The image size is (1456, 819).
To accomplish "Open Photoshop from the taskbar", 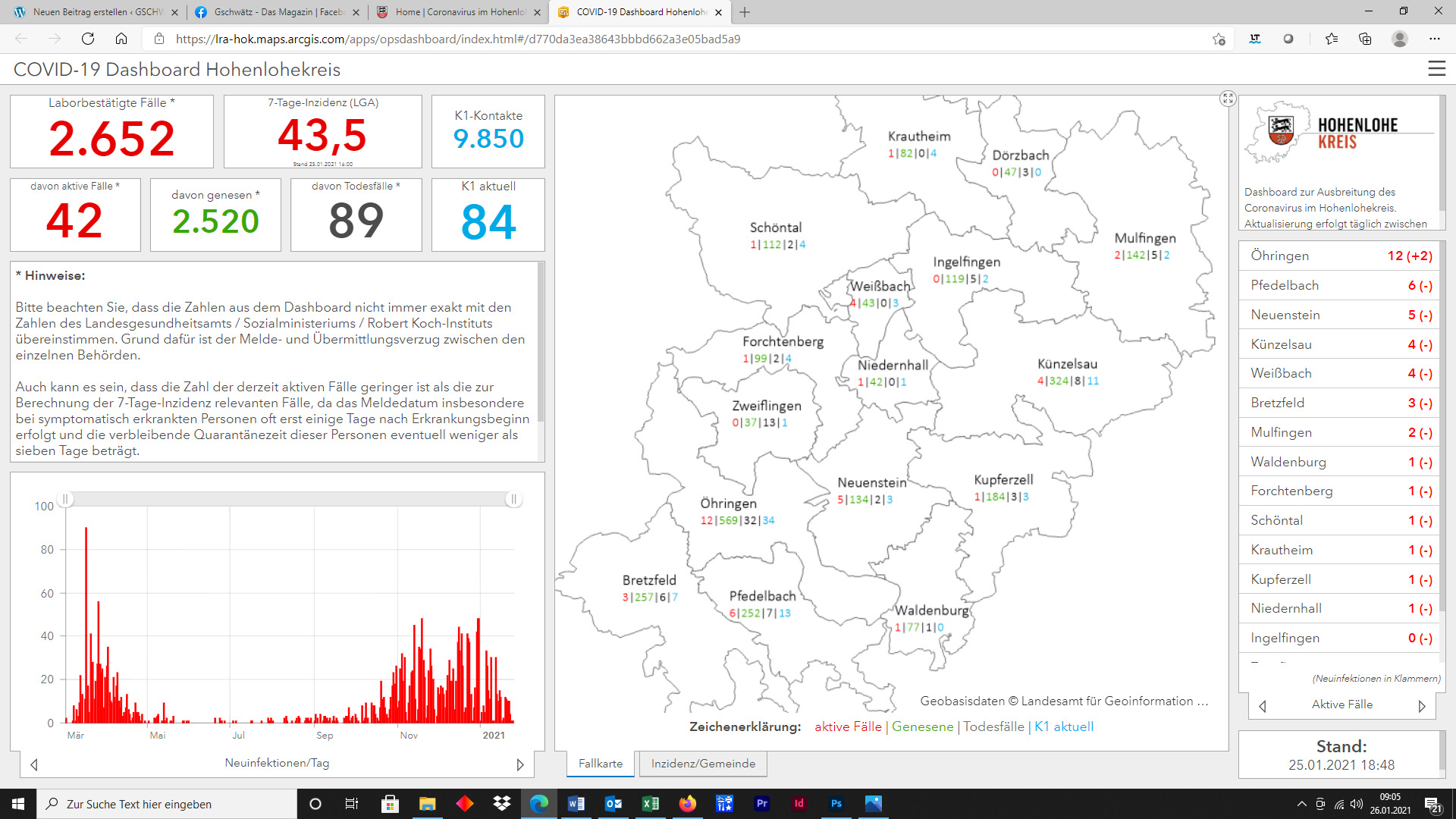I will pos(836,804).
